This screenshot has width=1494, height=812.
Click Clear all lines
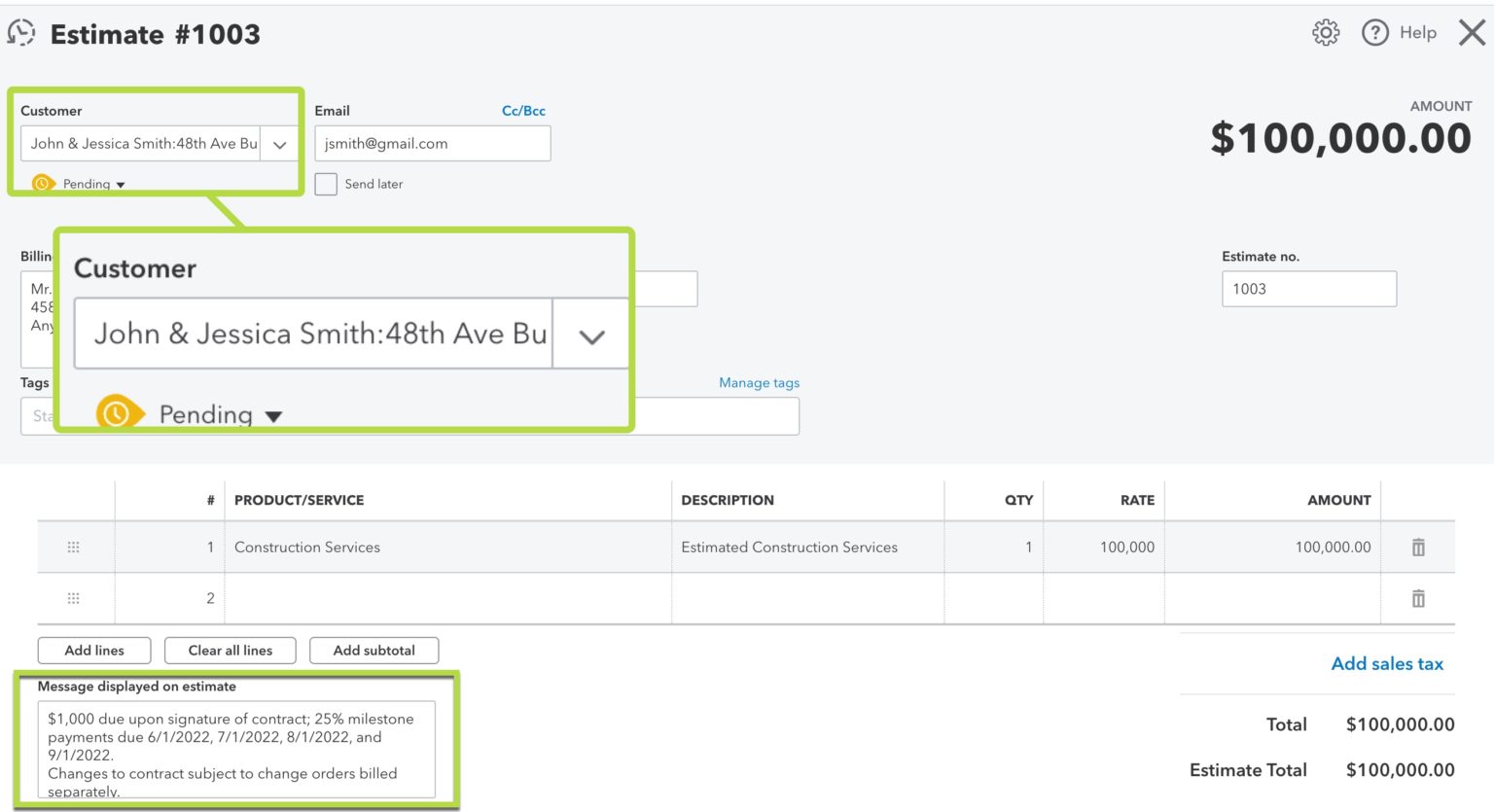coord(230,650)
